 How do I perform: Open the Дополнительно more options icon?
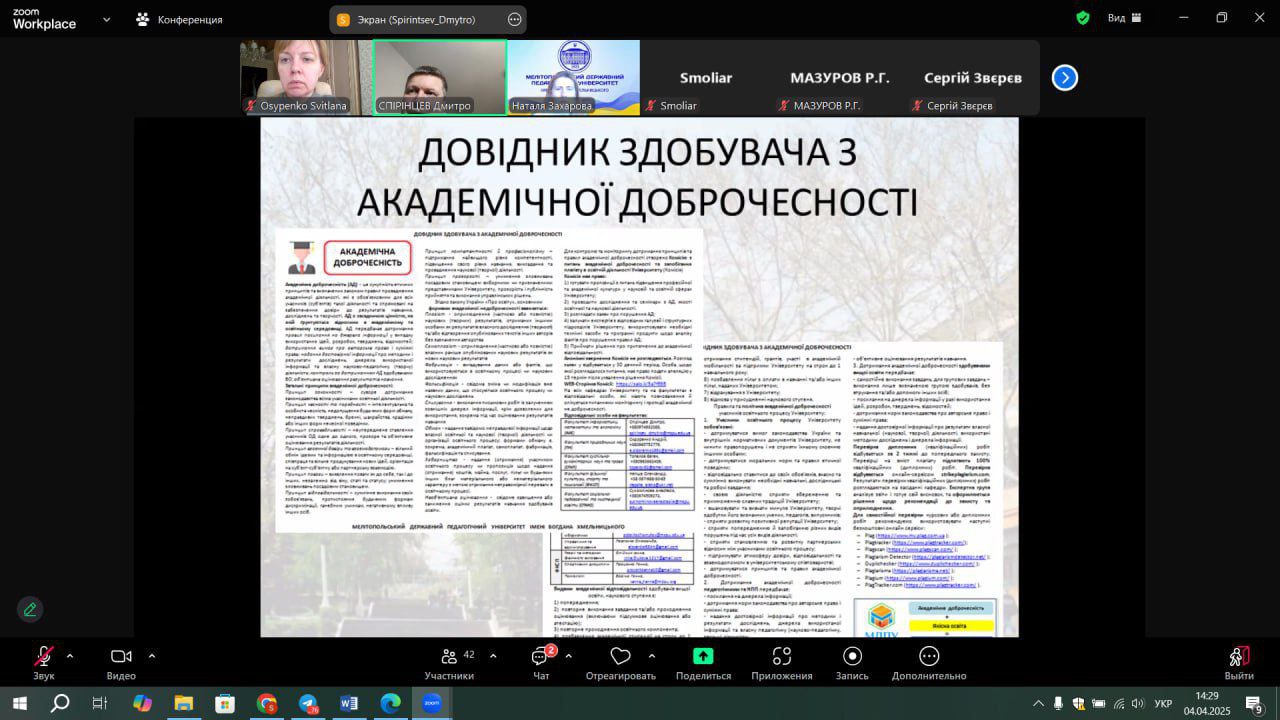[929, 657]
